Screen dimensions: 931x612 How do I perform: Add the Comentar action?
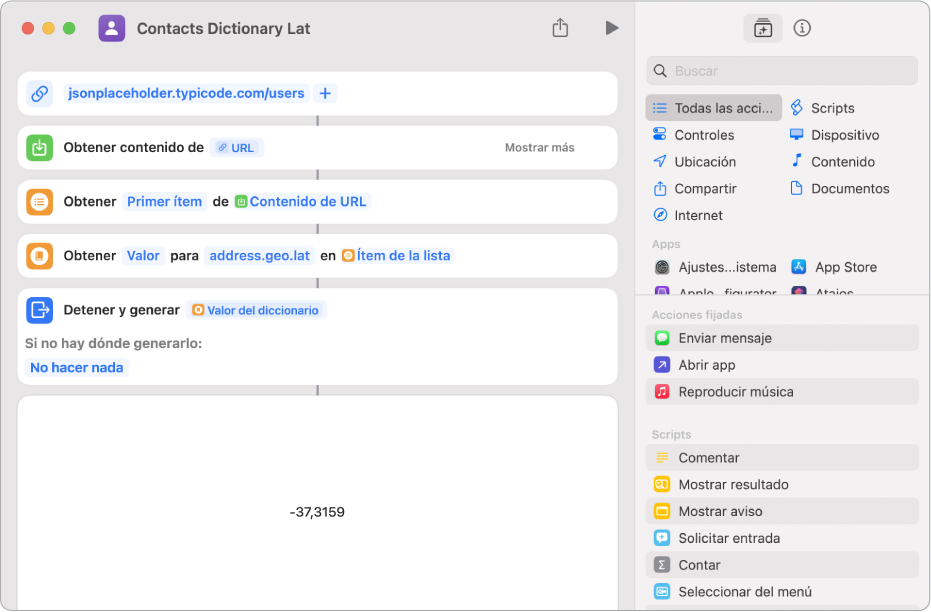[x=782, y=458]
